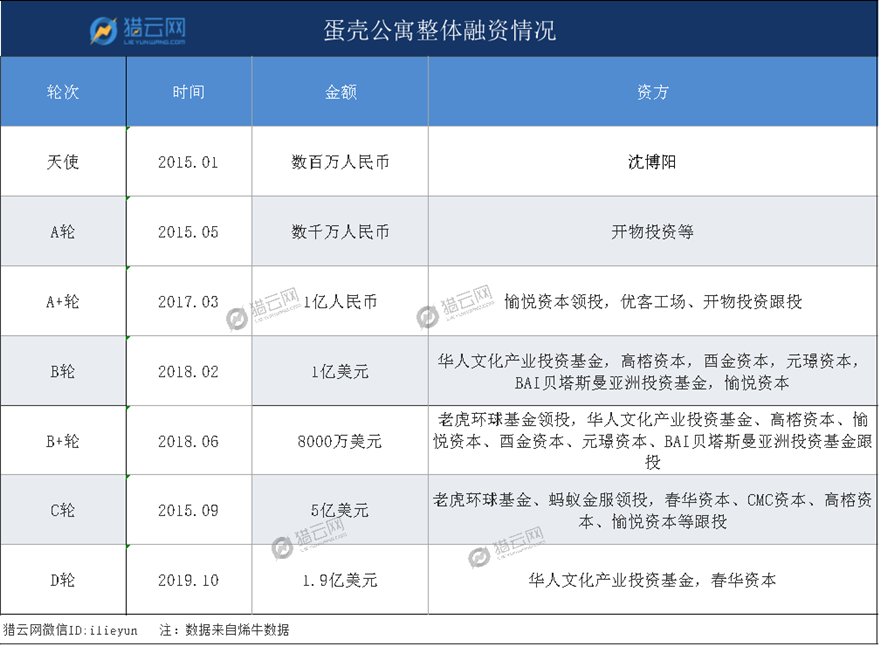Select the 2017.03 date cell
880x646 pixels.
point(189,301)
